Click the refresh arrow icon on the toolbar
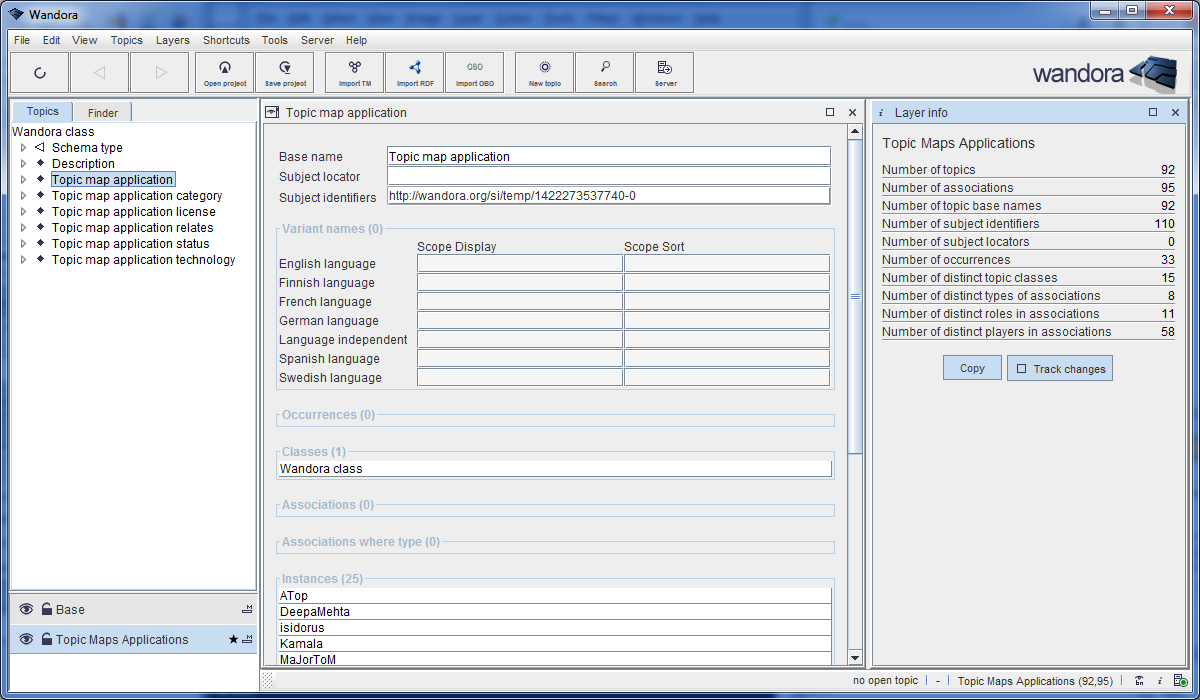This screenshot has width=1200, height=700. pos(39,71)
